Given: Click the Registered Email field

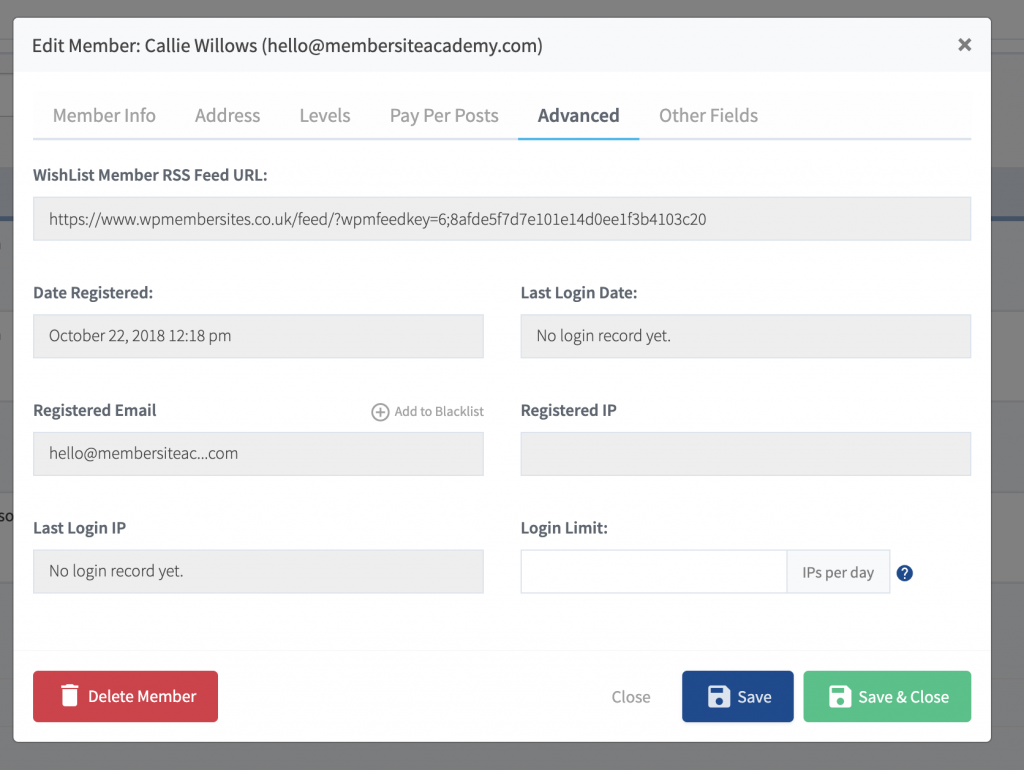Looking at the screenshot, I should [258, 454].
